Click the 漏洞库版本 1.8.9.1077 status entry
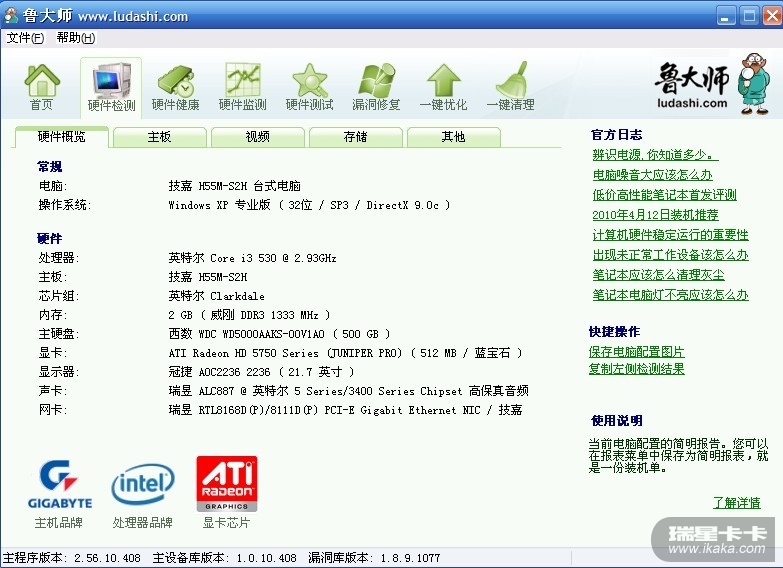The width and height of the screenshot is (783, 568). coord(374,558)
